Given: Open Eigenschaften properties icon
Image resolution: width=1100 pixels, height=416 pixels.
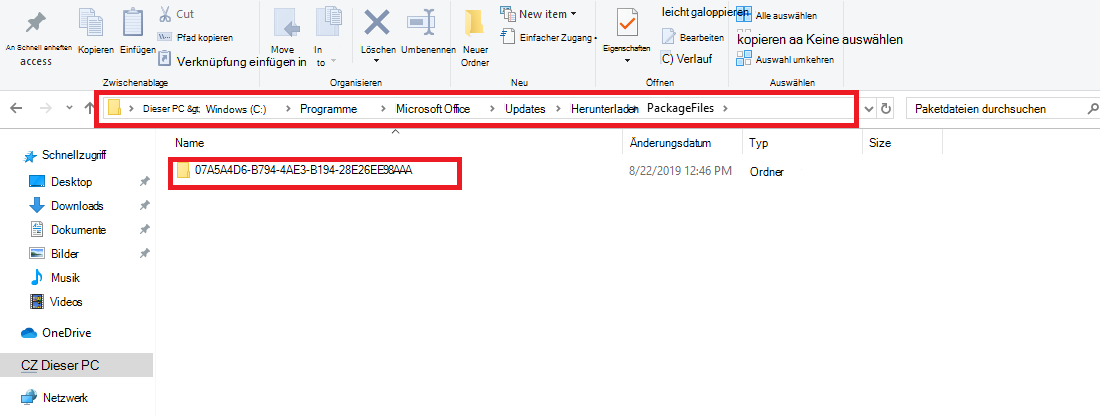Looking at the screenshot, I should (627, 22).
